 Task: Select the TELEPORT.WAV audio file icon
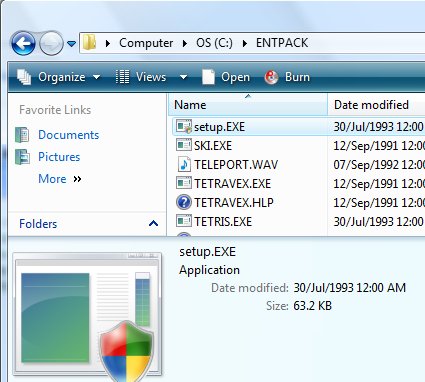pos(184,164)
